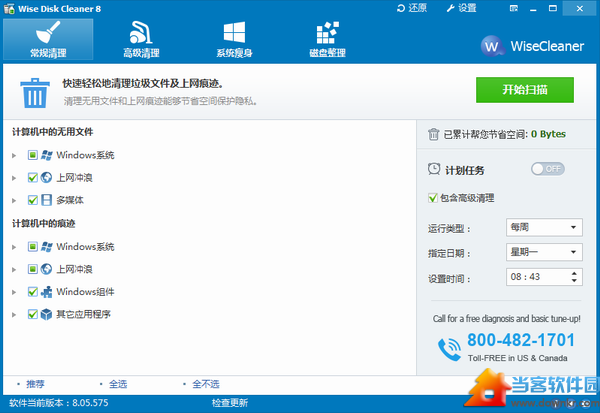Uncheck the 多媒体 checkbox
The width and height of the screenshot is (600, 413).
[x=33, y=200]
